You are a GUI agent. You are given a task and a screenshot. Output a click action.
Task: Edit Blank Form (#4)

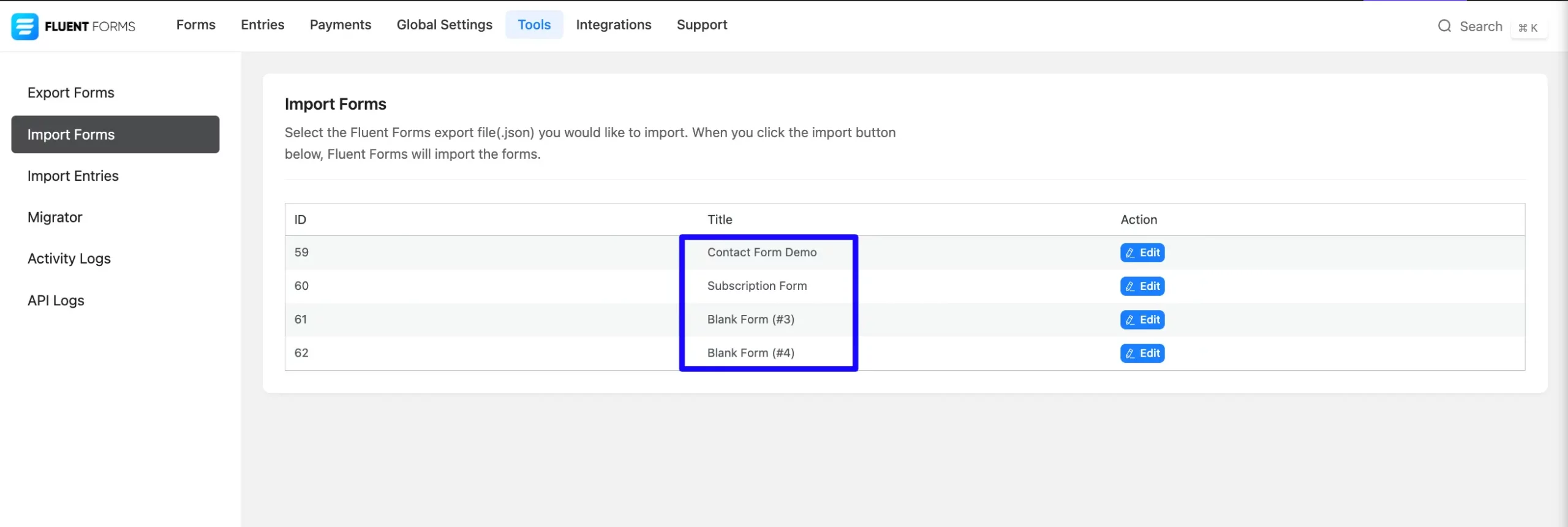click(x=1142, y=354)
